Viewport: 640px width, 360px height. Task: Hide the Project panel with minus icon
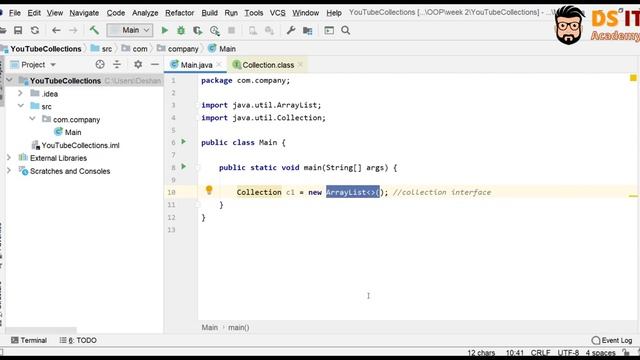(x=155, y=64)
